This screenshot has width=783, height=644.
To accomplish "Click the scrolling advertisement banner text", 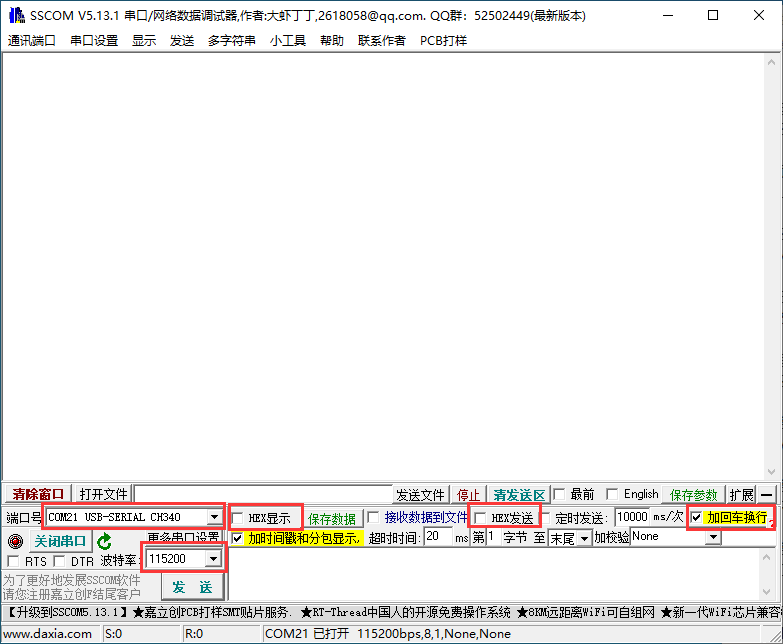I will [x=392, y=613].
